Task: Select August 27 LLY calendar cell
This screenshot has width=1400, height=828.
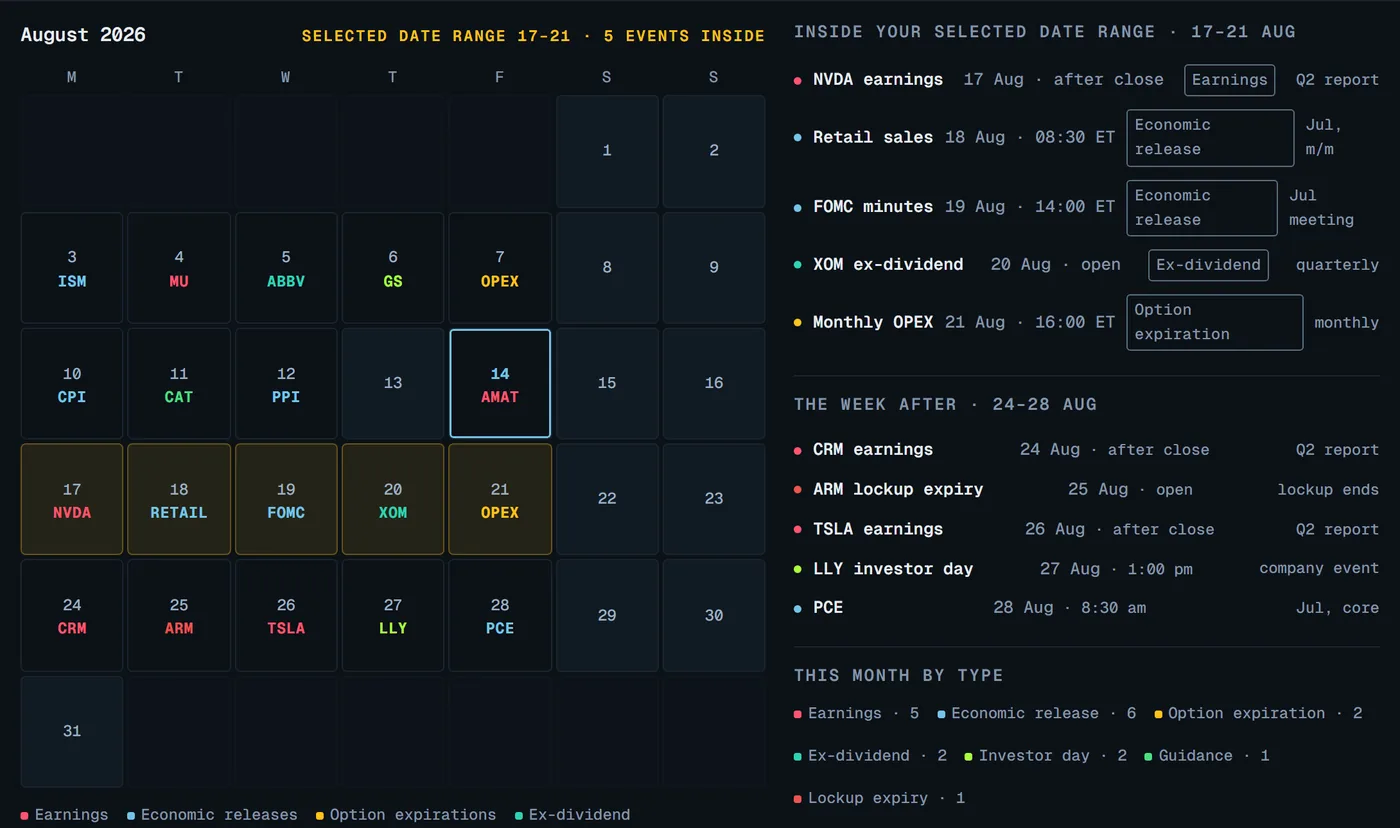Action: (393, 616)
